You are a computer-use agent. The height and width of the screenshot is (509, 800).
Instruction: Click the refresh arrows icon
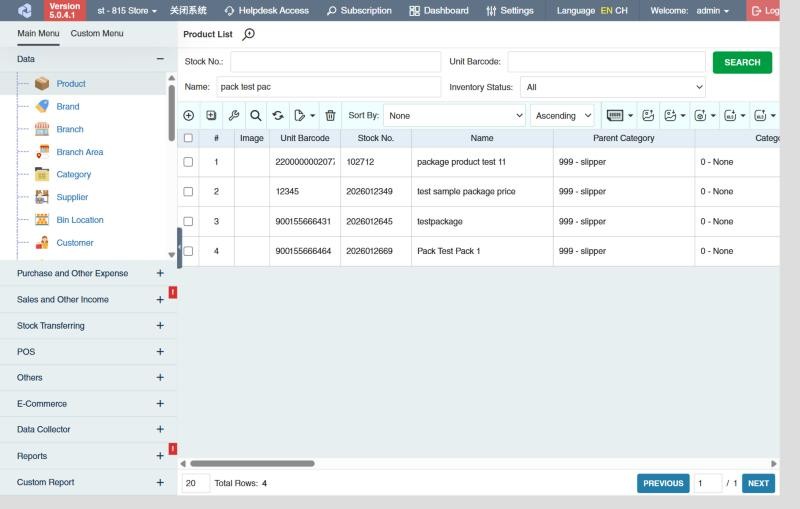[278, 116]
